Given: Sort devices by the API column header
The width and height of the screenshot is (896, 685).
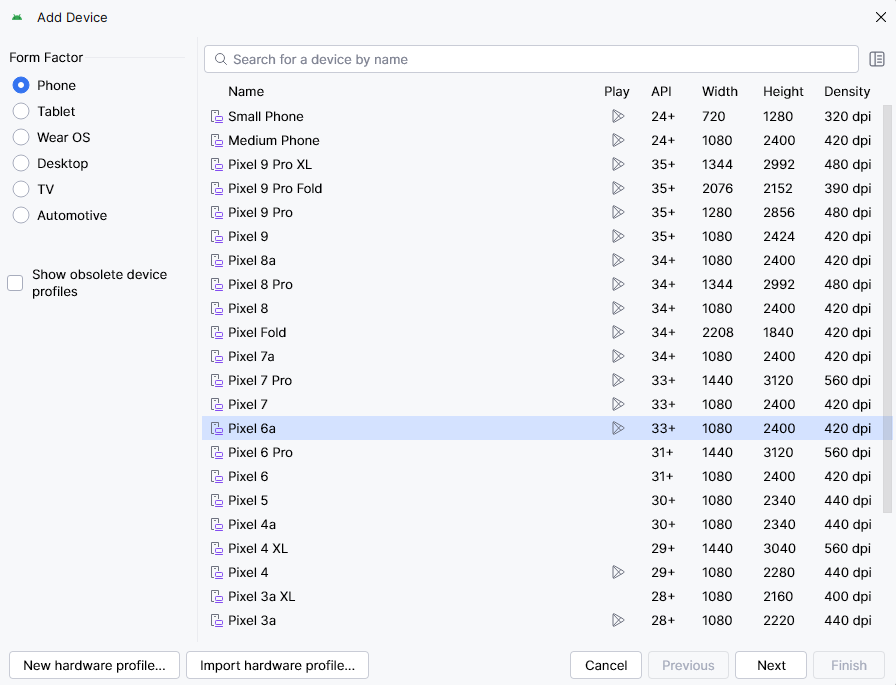Looking at the screenshot, I should (x=661, y=91).
